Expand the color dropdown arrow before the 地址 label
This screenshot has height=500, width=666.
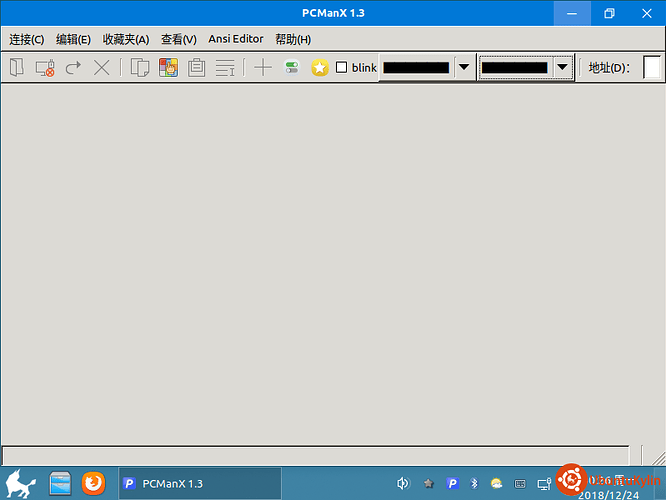(562, 67)
